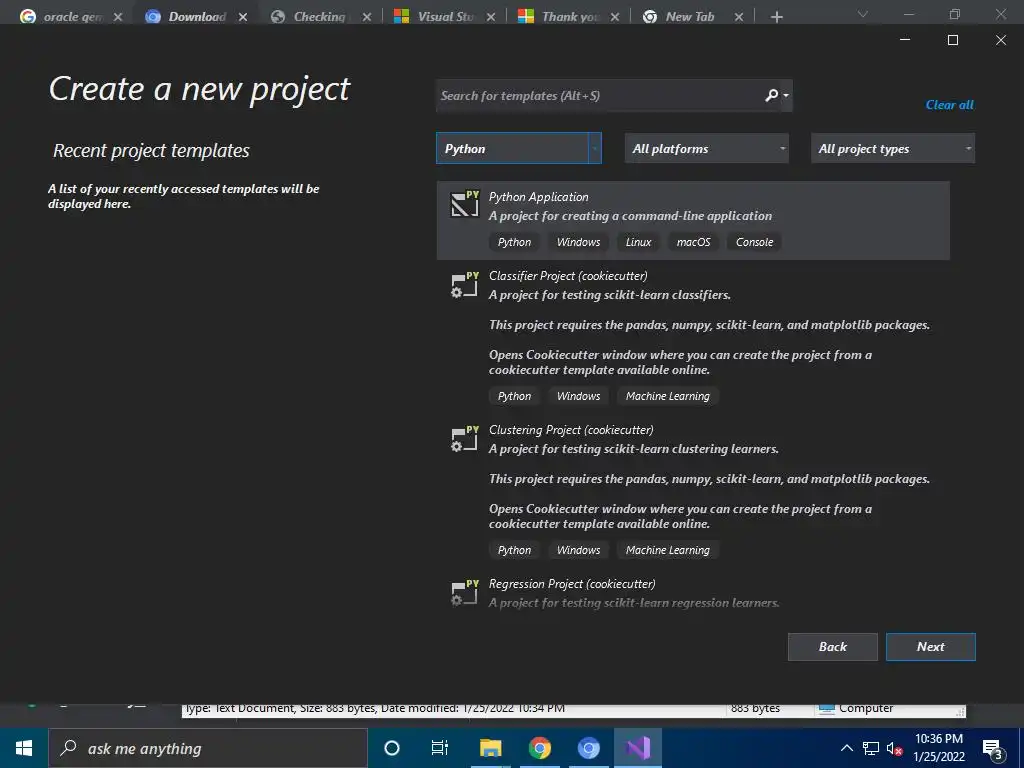Screen dimensions: 1024x768
Task: Click Machine Learning tag under Classifier Project
Action: click(x=667, y=396)
